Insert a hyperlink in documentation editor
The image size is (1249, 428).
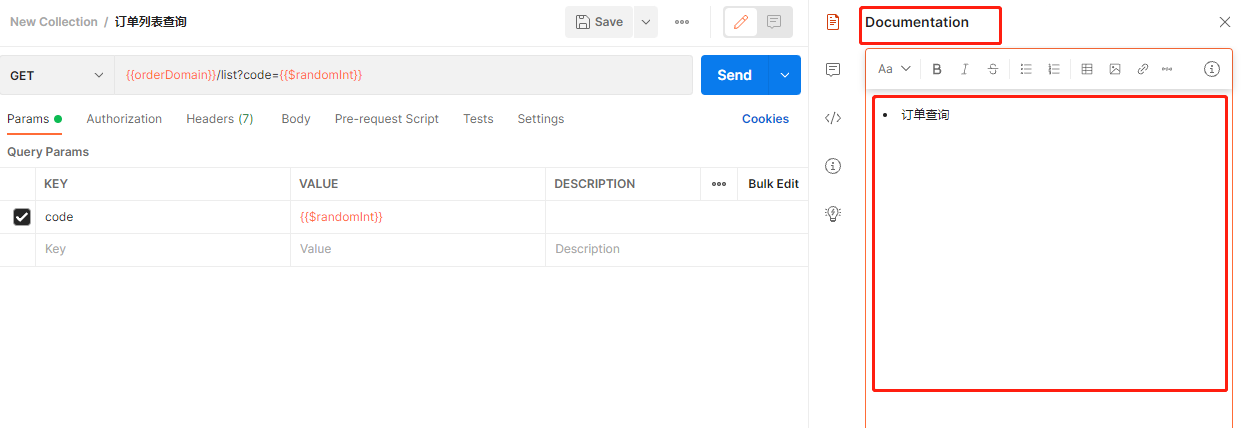(1142, 69)
